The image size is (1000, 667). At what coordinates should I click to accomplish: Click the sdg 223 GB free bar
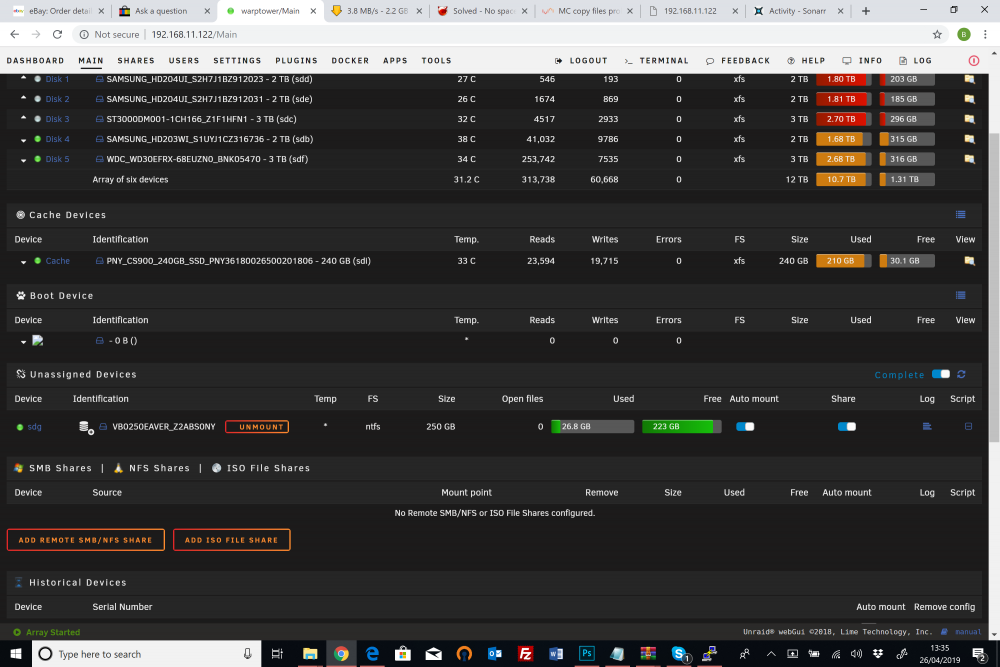[x=681, y=427]
